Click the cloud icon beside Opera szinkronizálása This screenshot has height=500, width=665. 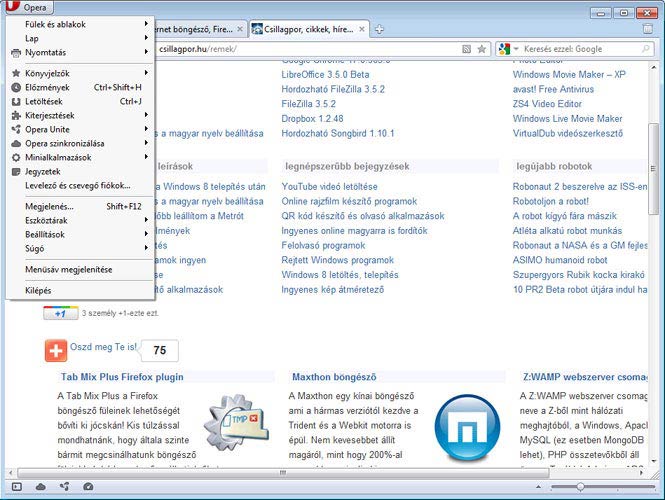coord(16,143)
